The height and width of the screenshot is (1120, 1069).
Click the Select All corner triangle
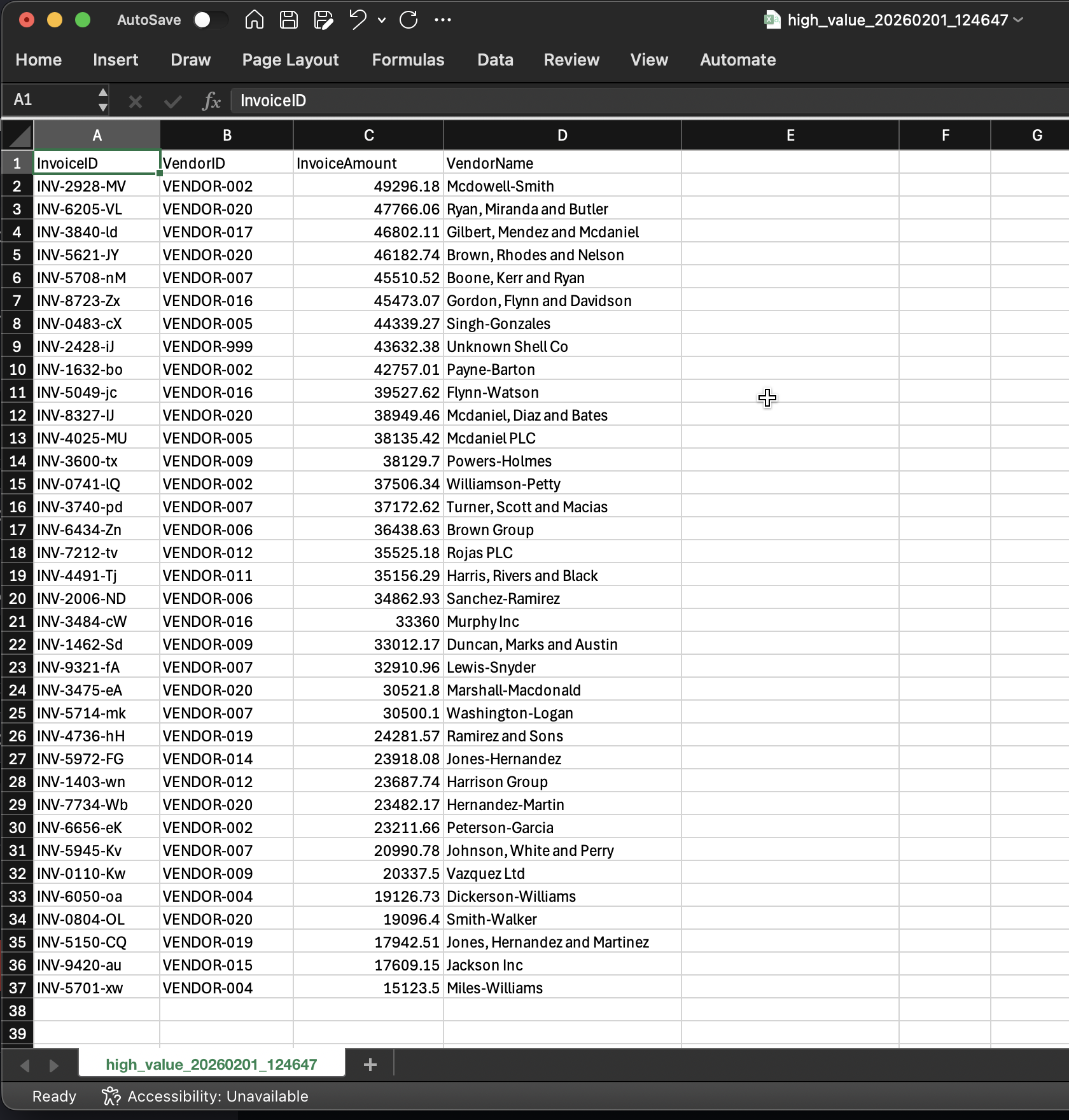pos(19,136)
